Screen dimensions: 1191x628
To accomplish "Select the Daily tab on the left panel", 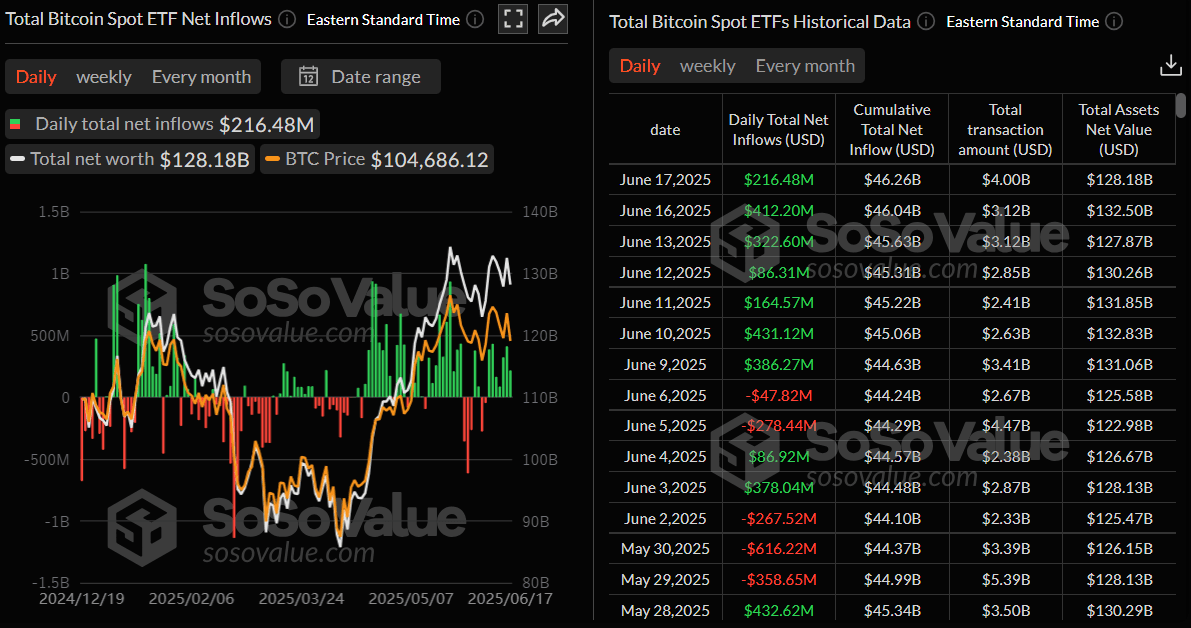I will pos(36,76).
